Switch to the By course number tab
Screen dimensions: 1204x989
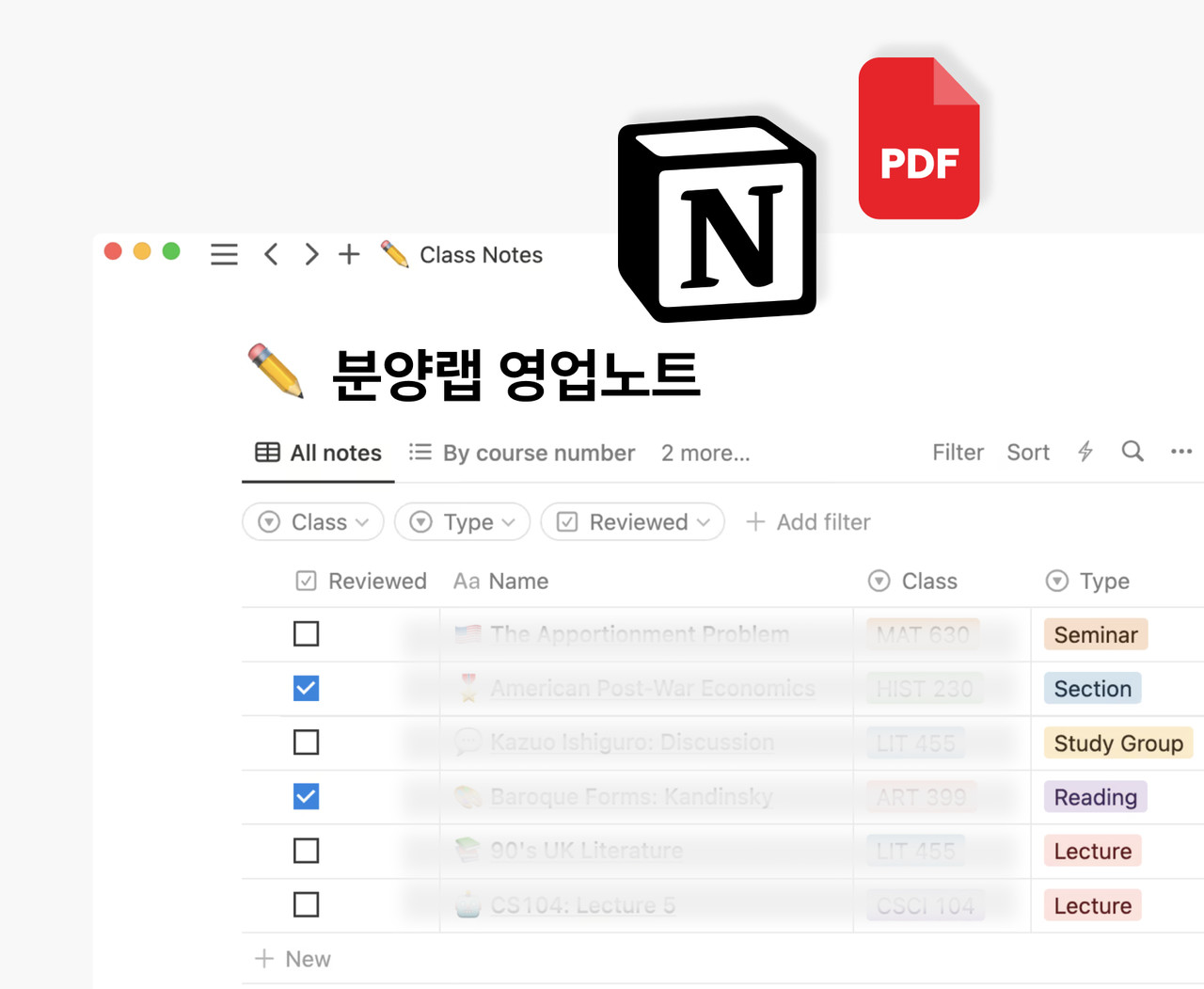click(x=523, y=454)
